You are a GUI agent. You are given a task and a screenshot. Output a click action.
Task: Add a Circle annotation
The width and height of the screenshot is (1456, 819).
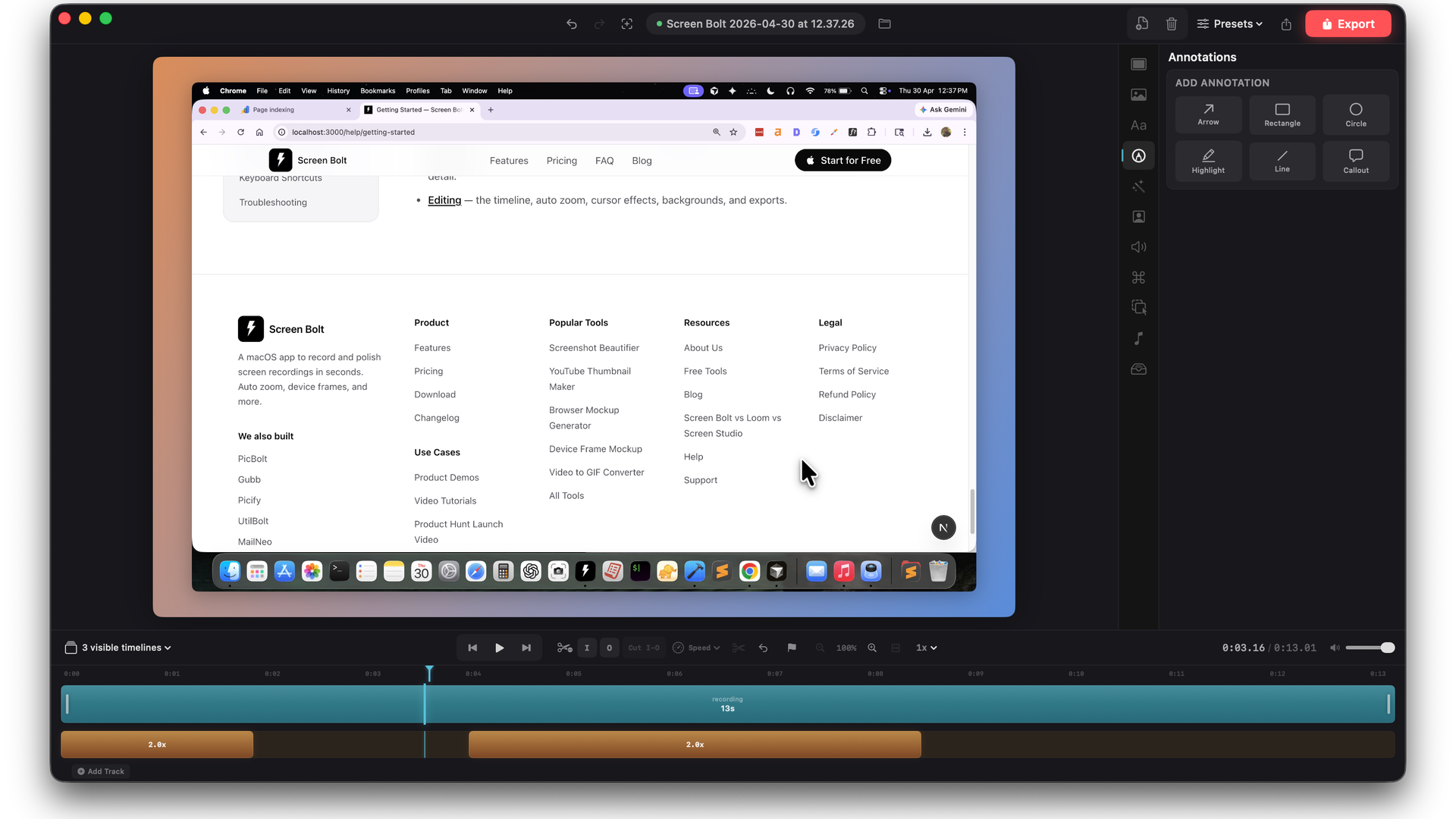pos(1356,115)
